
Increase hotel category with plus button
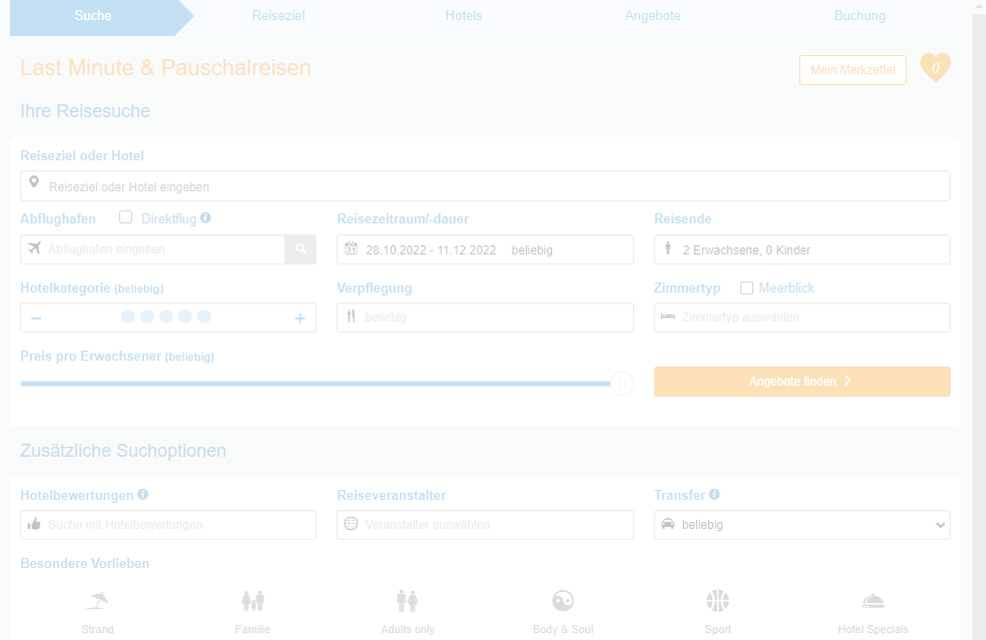click(x=300, y=318)
